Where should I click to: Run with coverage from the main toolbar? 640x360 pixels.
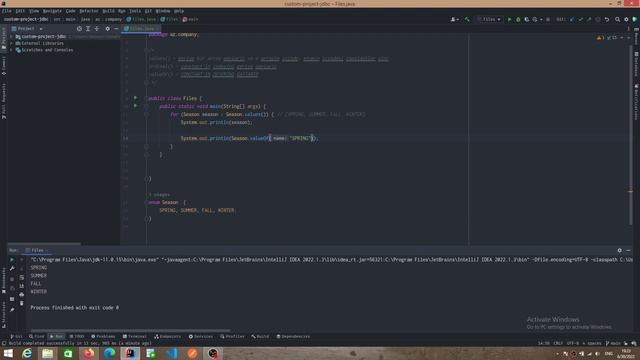[527, 19]
